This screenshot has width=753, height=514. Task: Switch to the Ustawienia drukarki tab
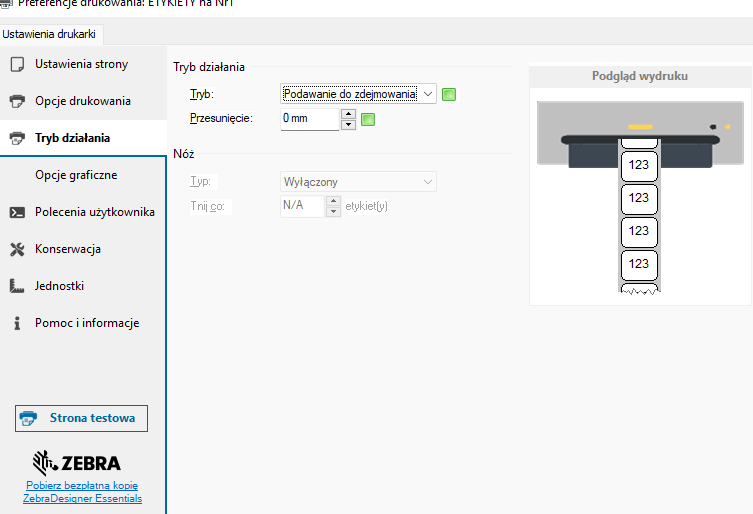(50, 33)
